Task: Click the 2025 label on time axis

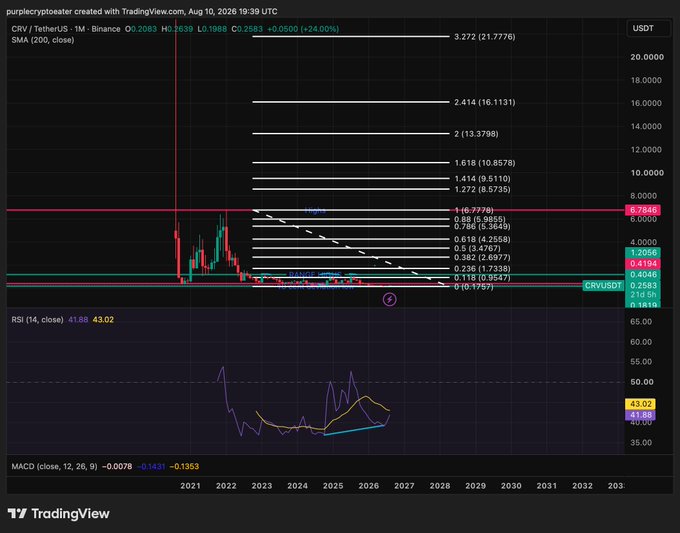Action: pyautogui.click(x=333, y=486)
